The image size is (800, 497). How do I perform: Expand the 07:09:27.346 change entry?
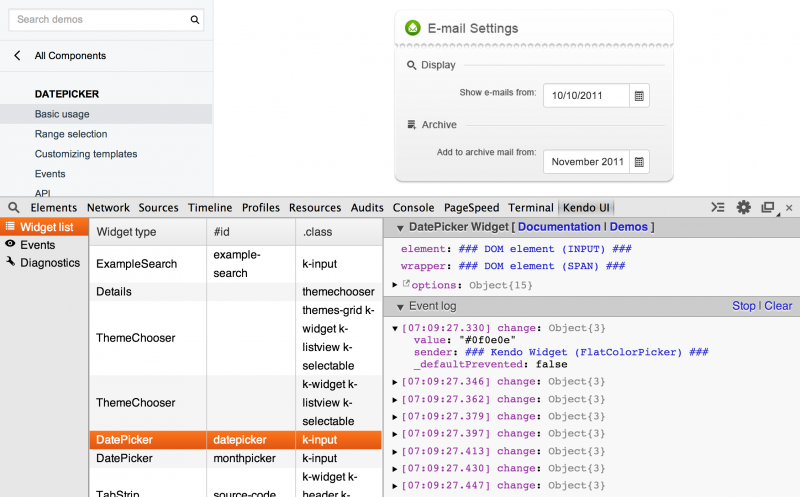click(x=394, y=382)
